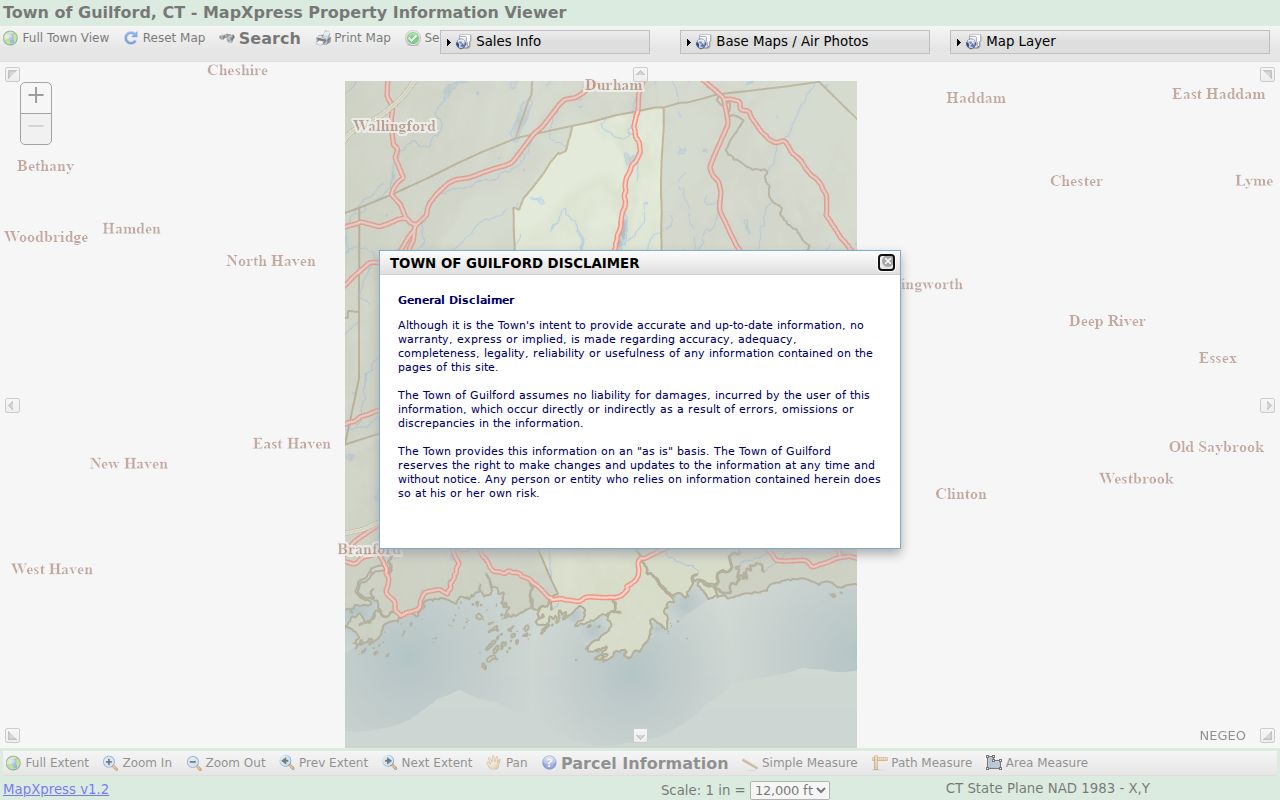Reset the map with Reset Map
The height and width of the screenshot is (800, 1280).
coord(165,38)
